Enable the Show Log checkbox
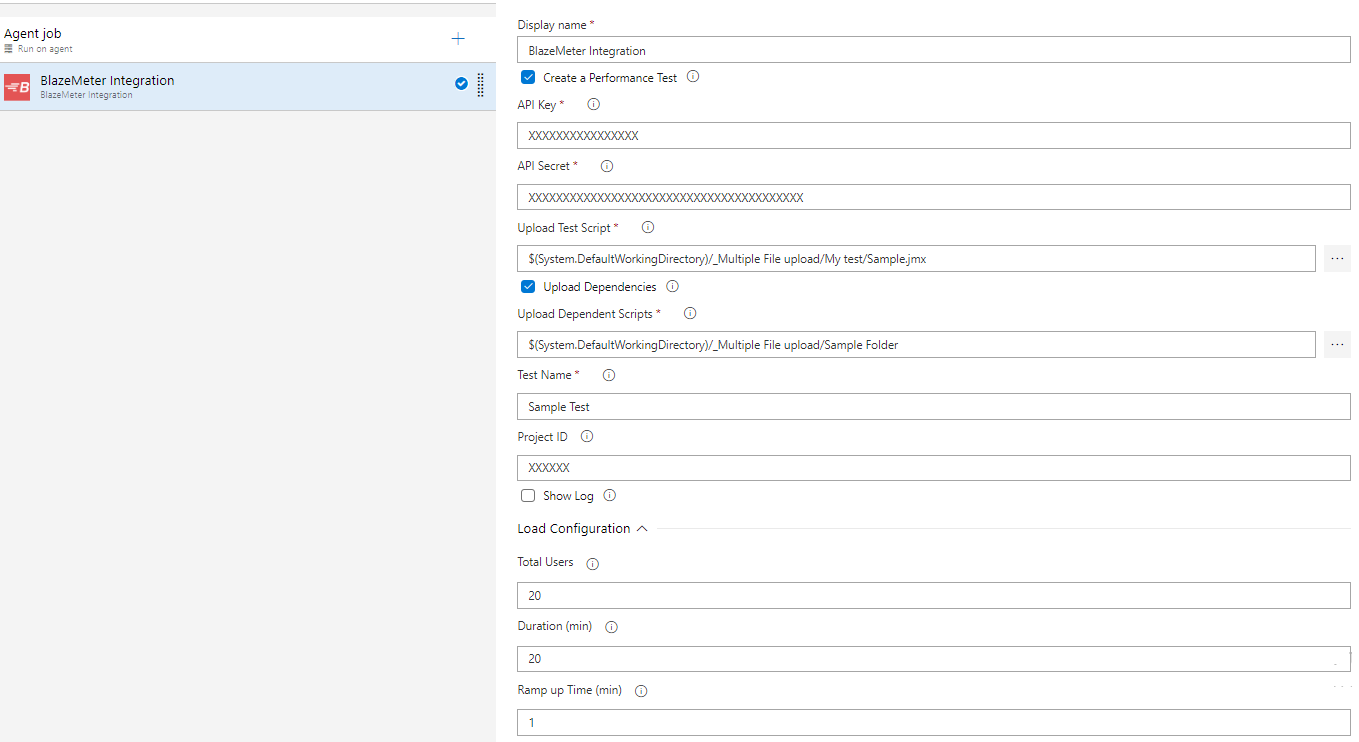1359x742 pixels. point(528,495)
